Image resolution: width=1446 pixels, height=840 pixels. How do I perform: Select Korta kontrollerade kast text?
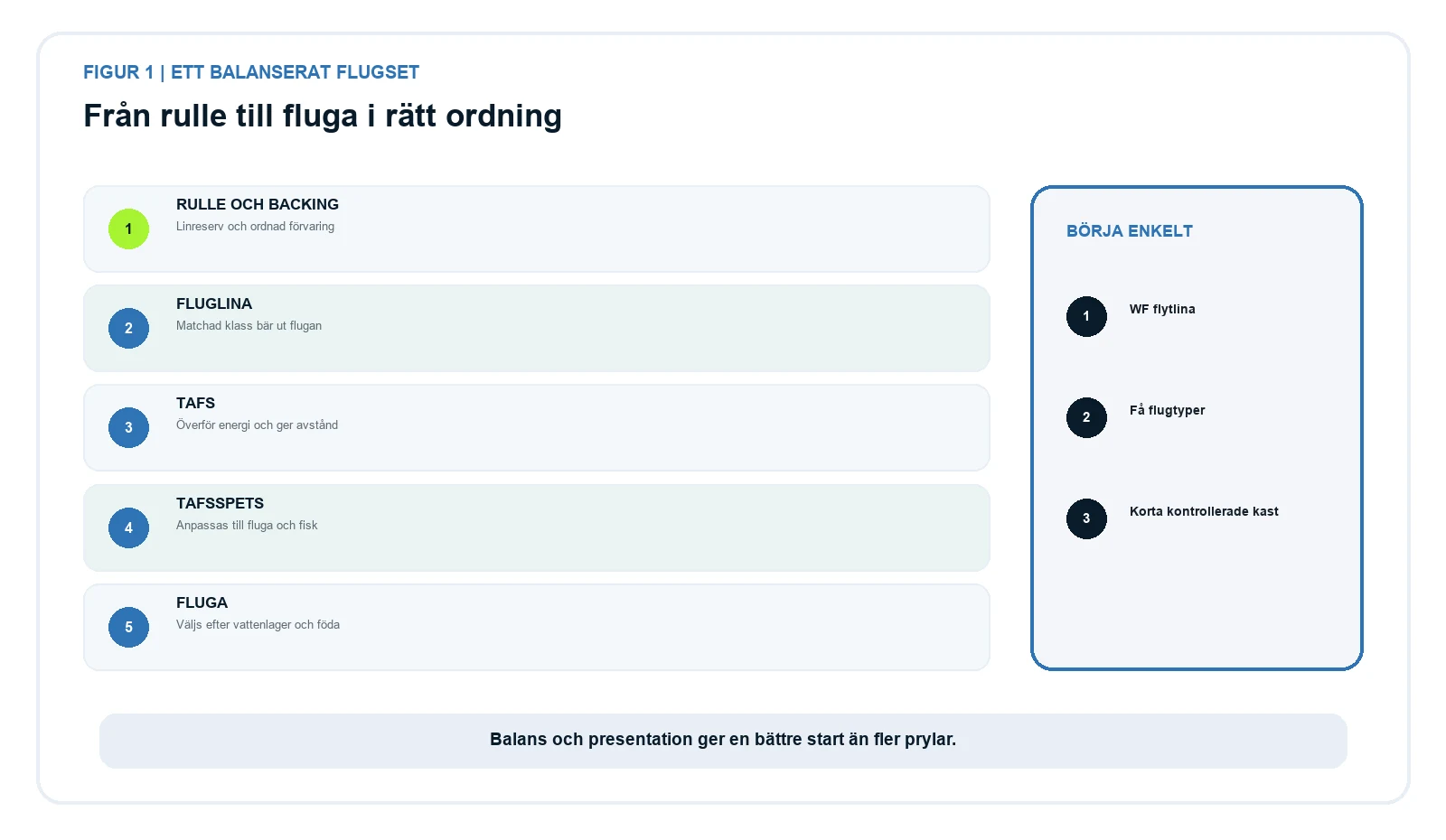point(1204,511)
